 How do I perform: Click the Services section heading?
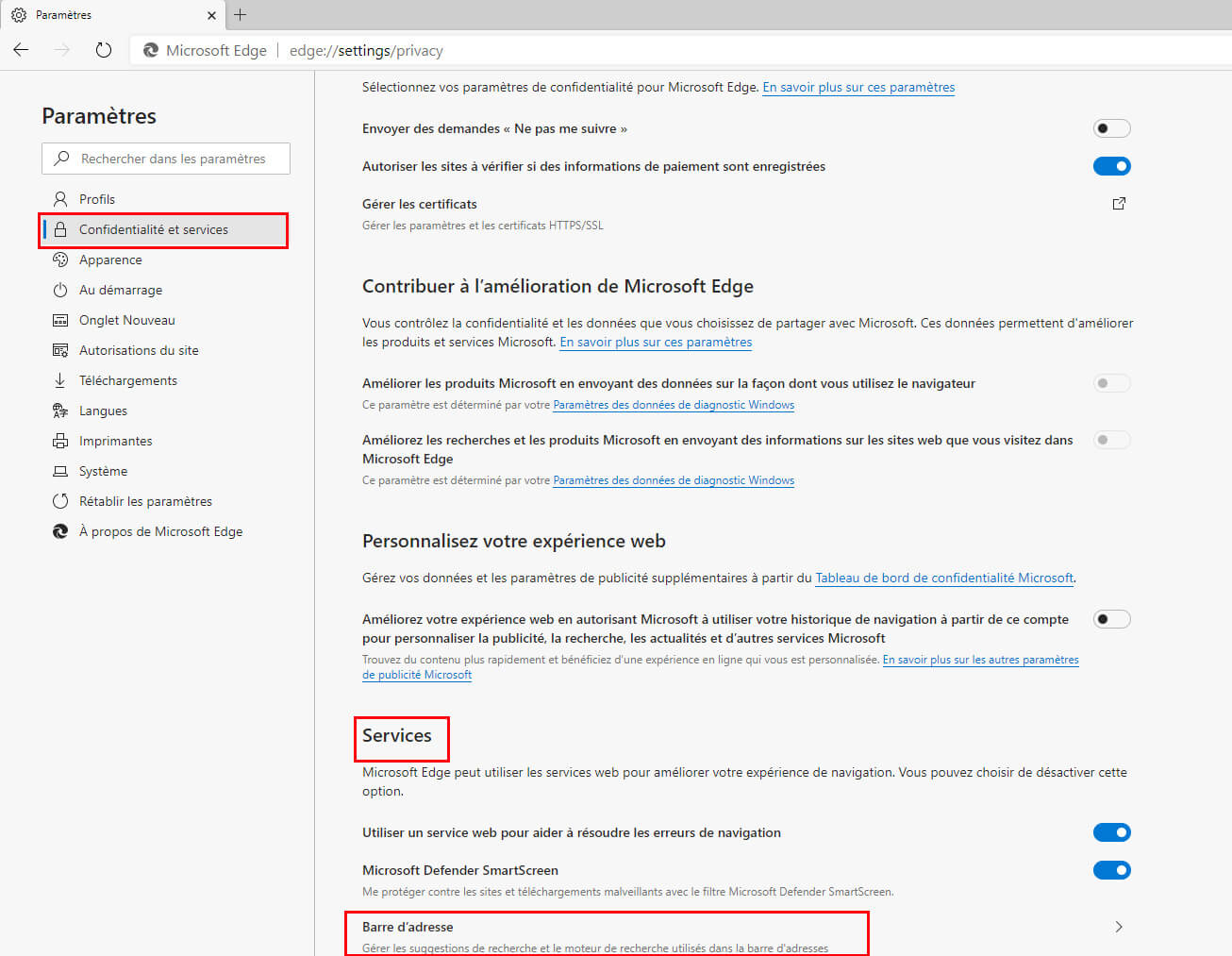click(x=397, y=735)
